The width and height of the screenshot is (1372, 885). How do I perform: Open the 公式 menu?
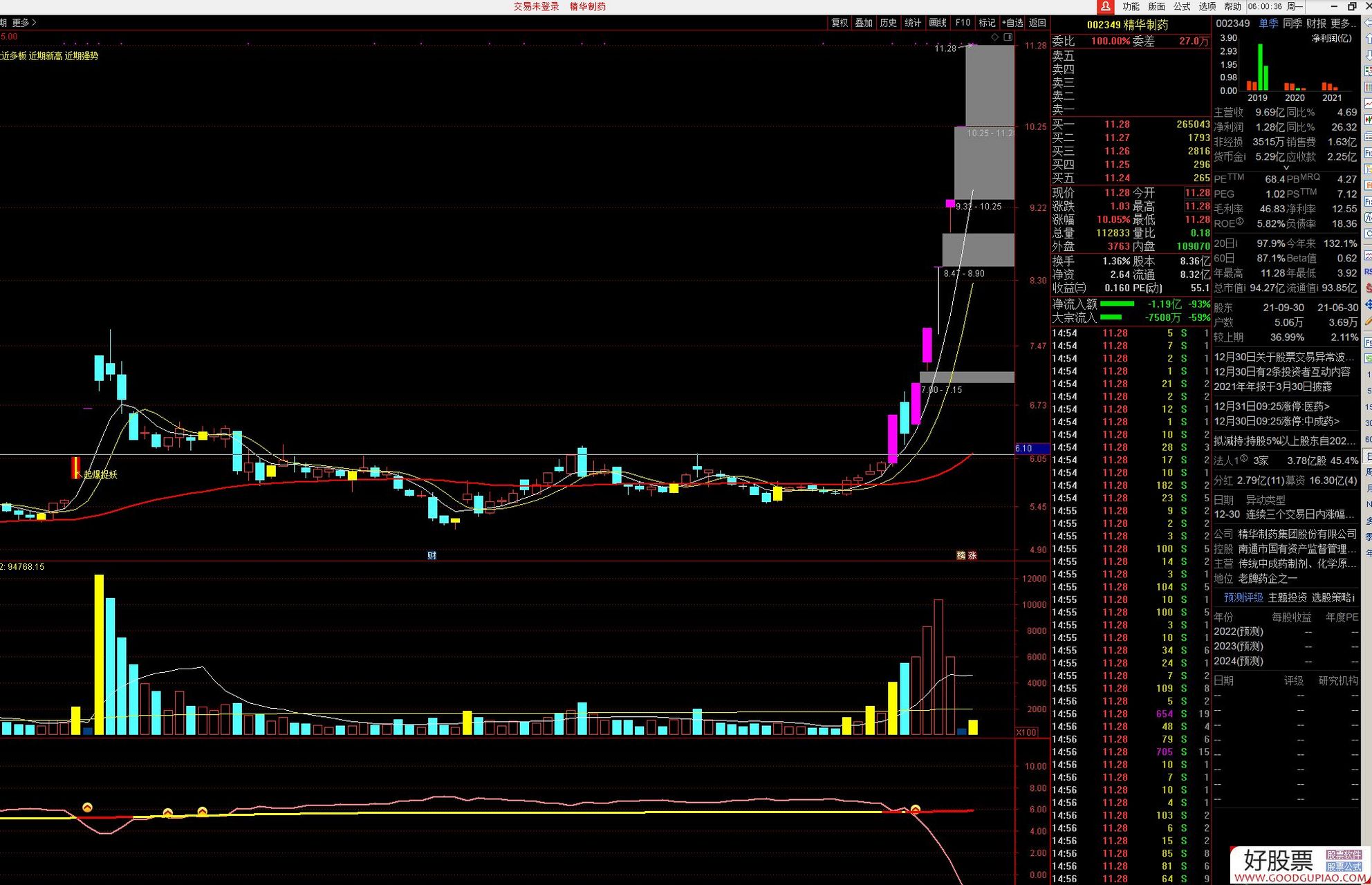[x=1183, y=6]
